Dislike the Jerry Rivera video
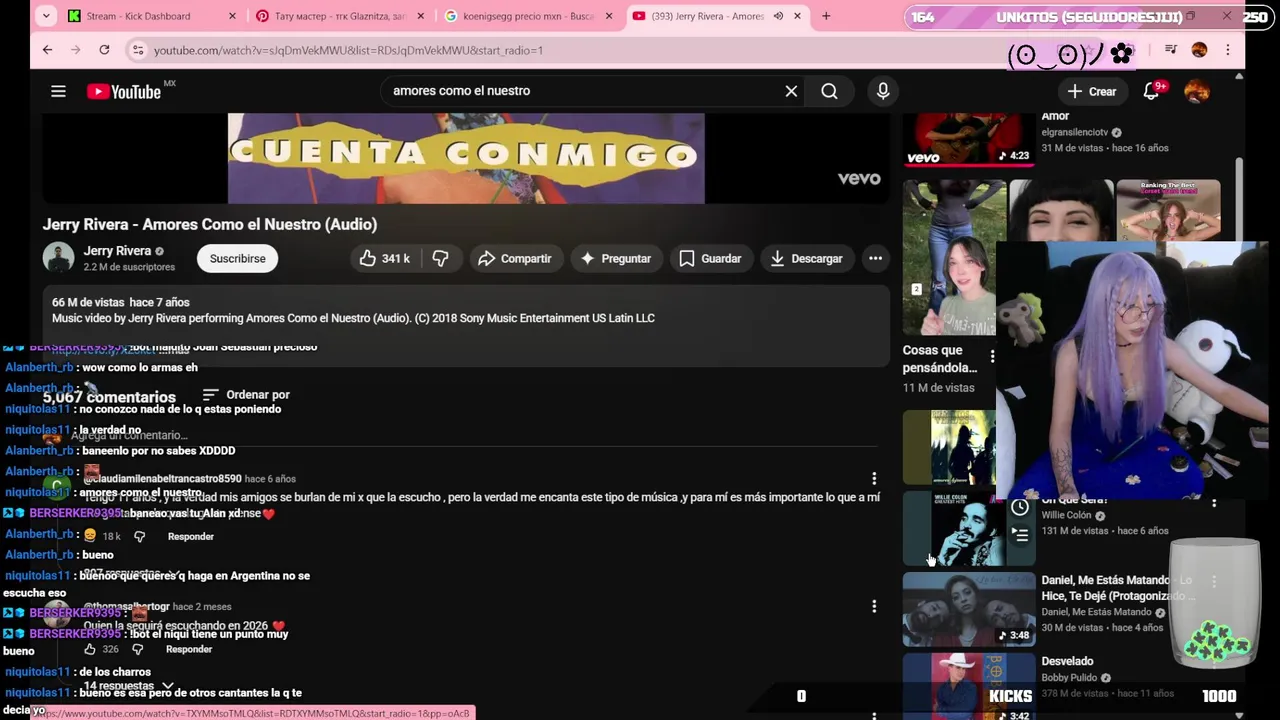 pyautogui.click(x=440, y=258)
